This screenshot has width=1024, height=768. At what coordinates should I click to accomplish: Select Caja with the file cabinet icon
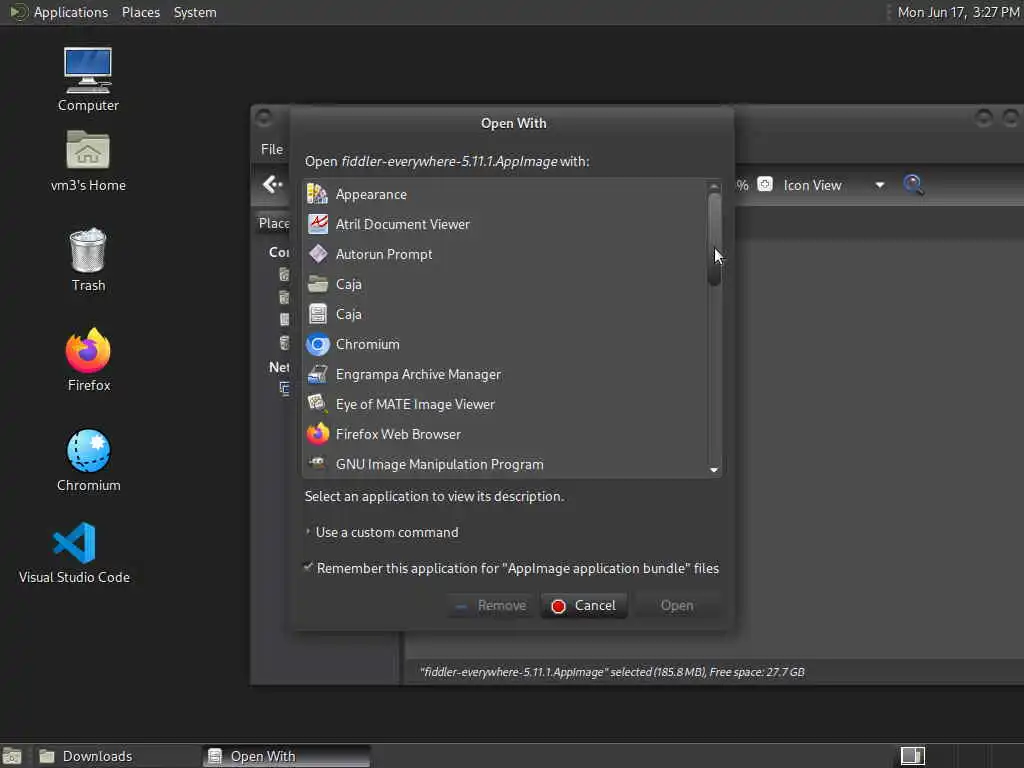317,314
